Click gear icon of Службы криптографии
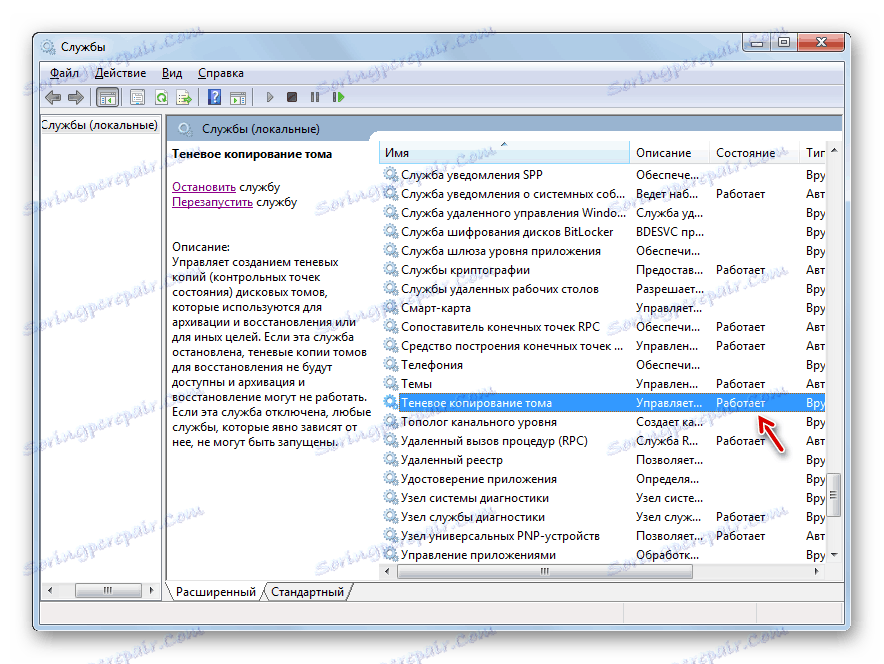 pos(391,269)
